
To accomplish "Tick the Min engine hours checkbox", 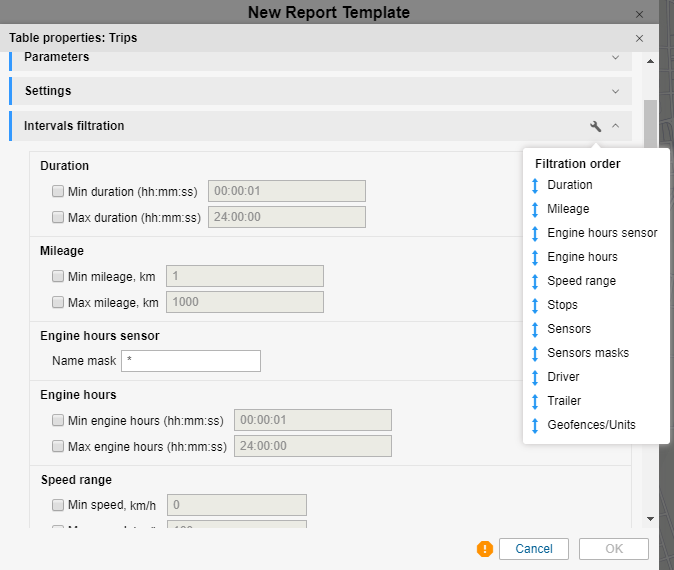I will pyautogui.click(x=58, y=420).
